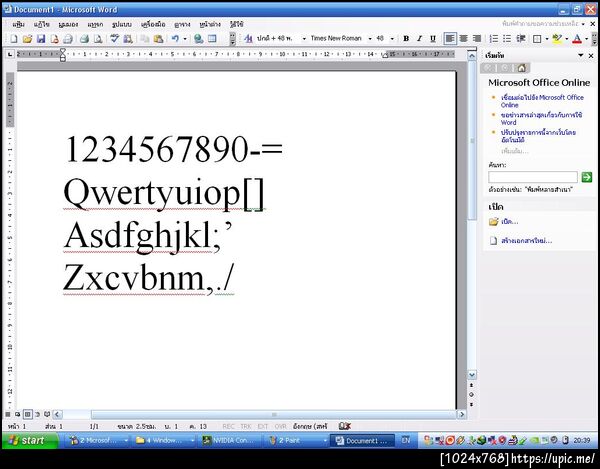Click the task pane search input field
600x469 pixels.
[x=533, y=177]
